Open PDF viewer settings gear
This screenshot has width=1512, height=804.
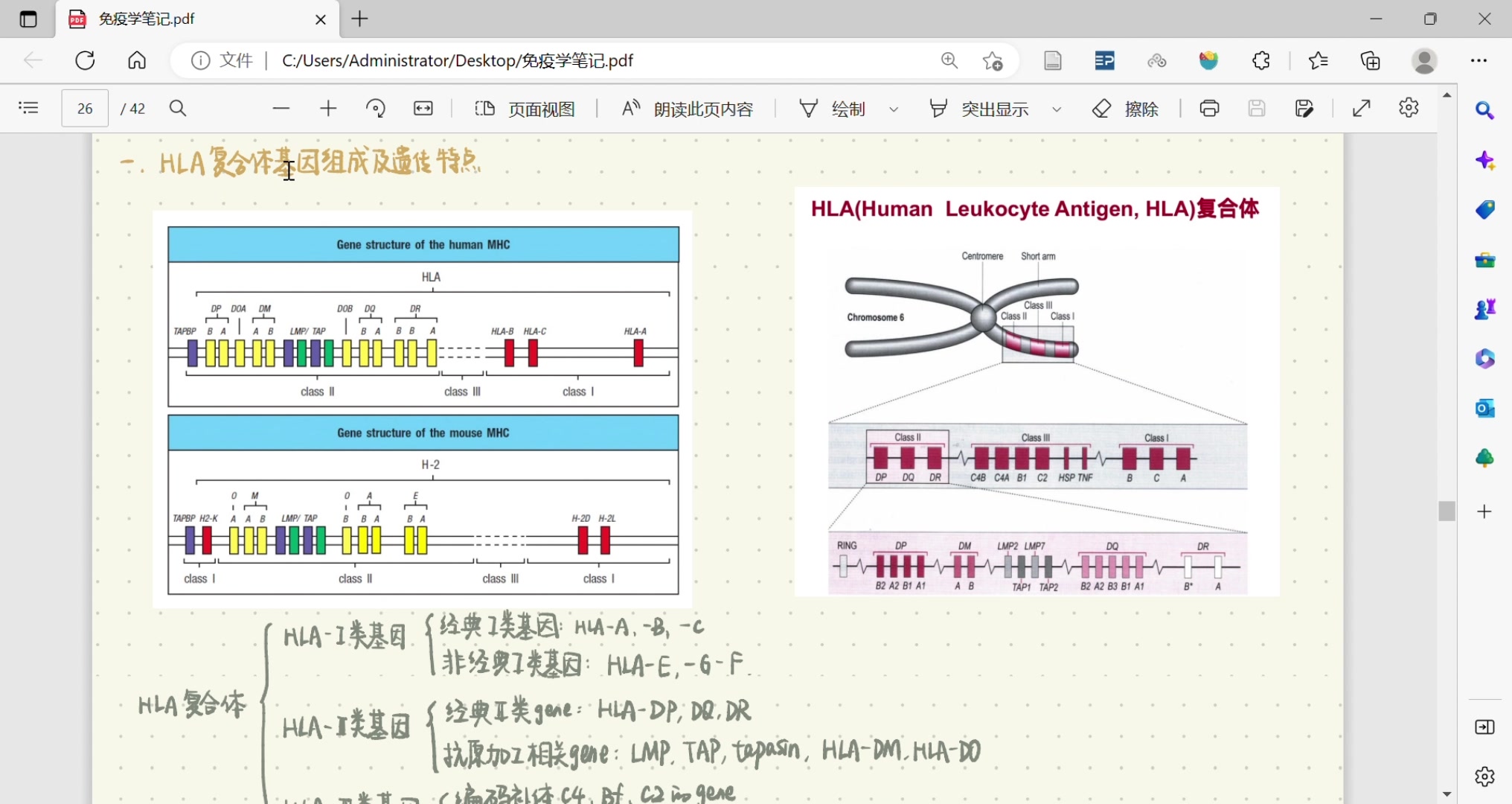click(x=1409, y=109)
